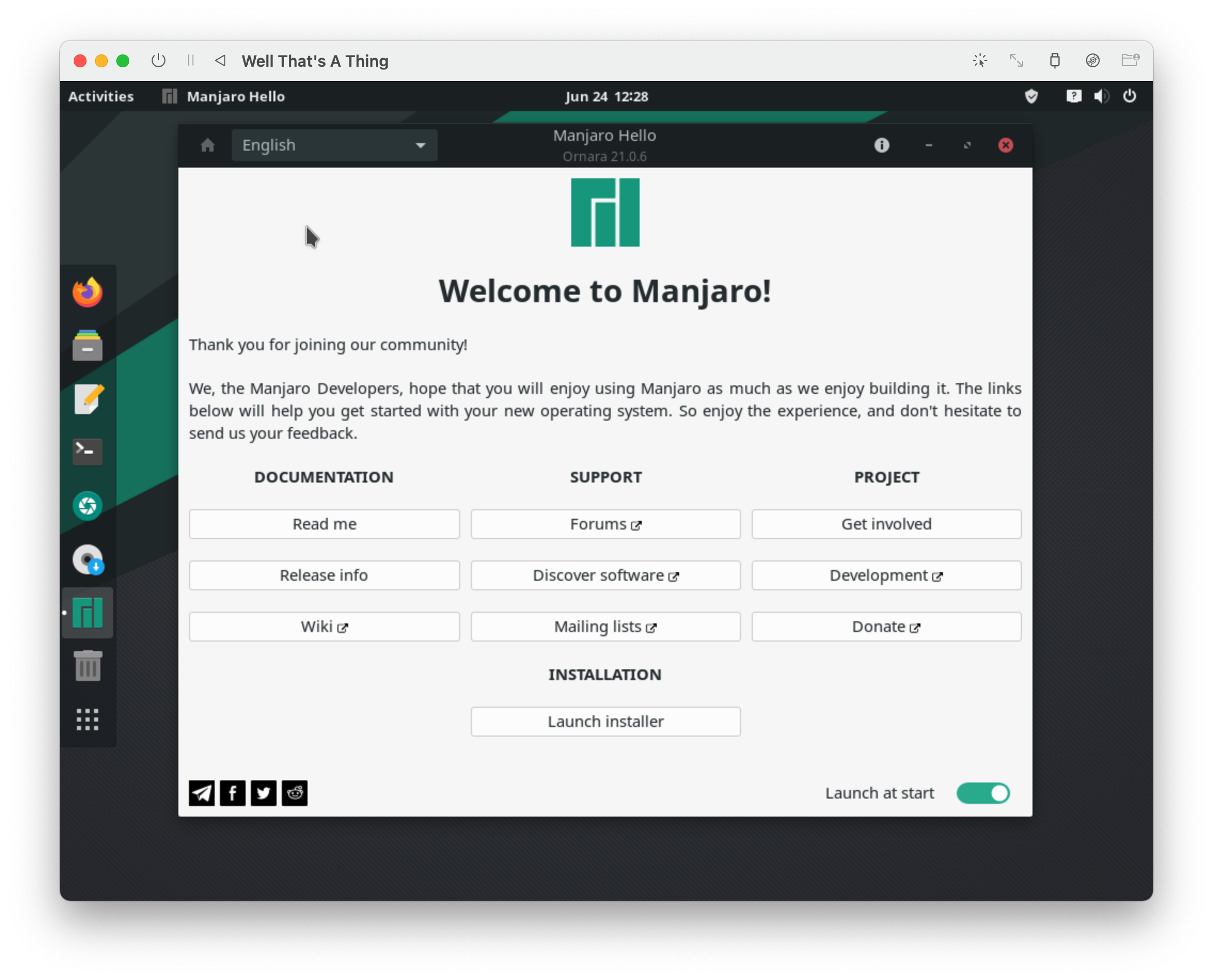Viewport: 1213px width, 980px height.
Task: Visit the Forums link
Action: click(606, 524)
